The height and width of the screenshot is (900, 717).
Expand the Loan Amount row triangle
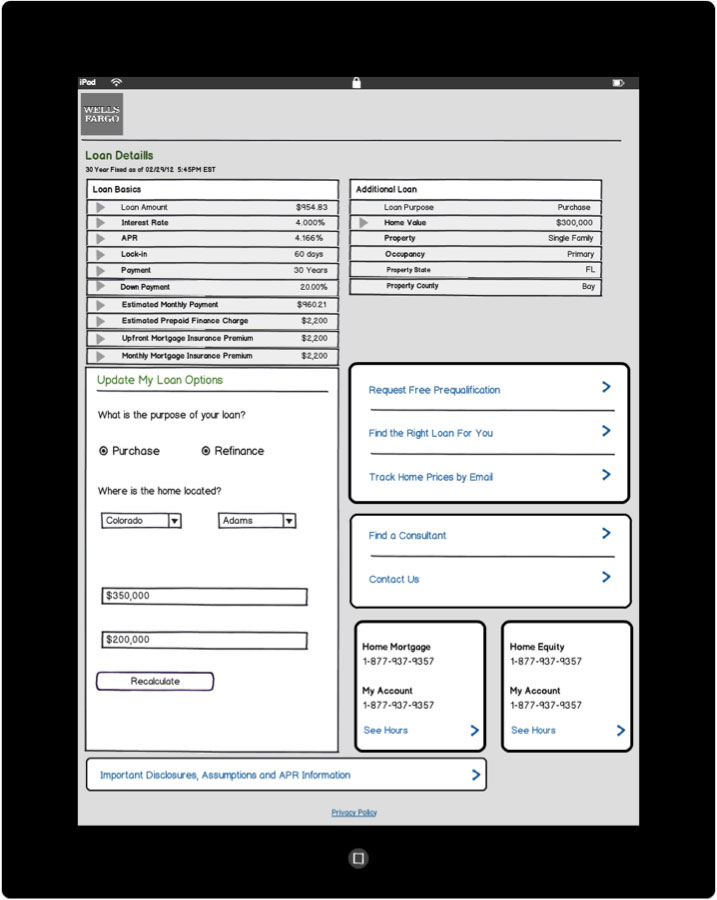100,208
